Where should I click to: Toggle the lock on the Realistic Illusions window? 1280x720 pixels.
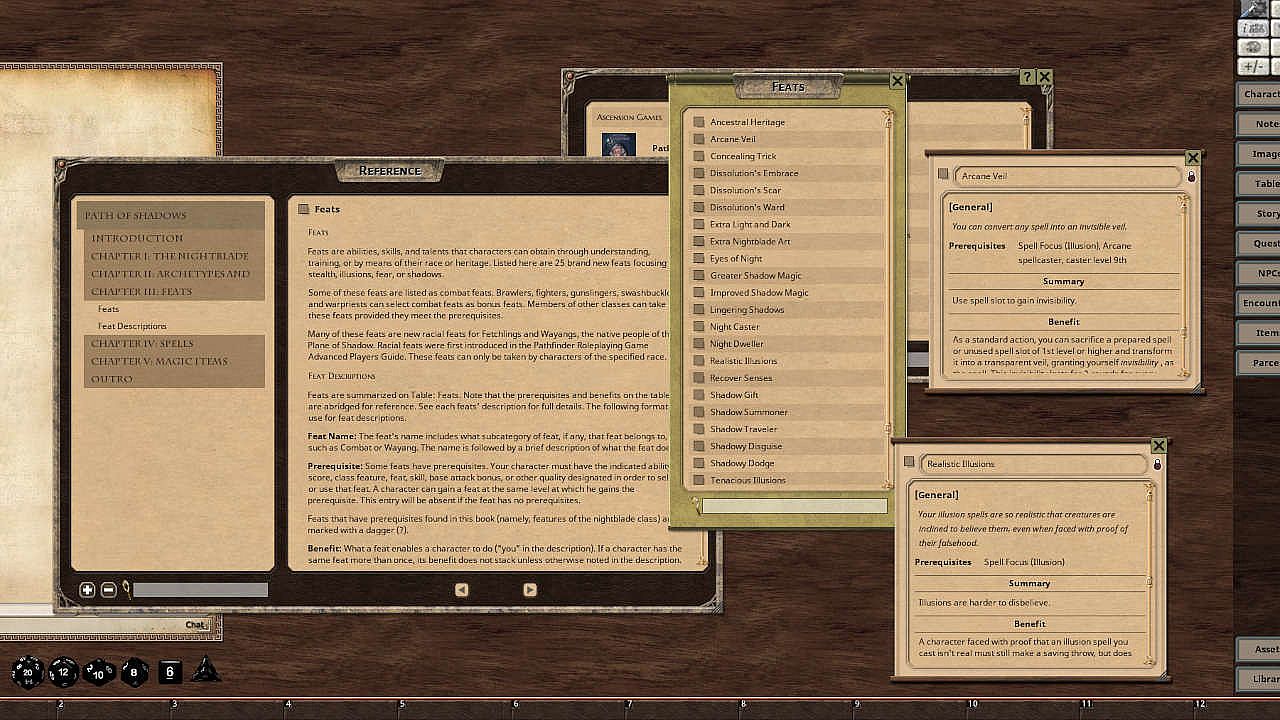1157,464
